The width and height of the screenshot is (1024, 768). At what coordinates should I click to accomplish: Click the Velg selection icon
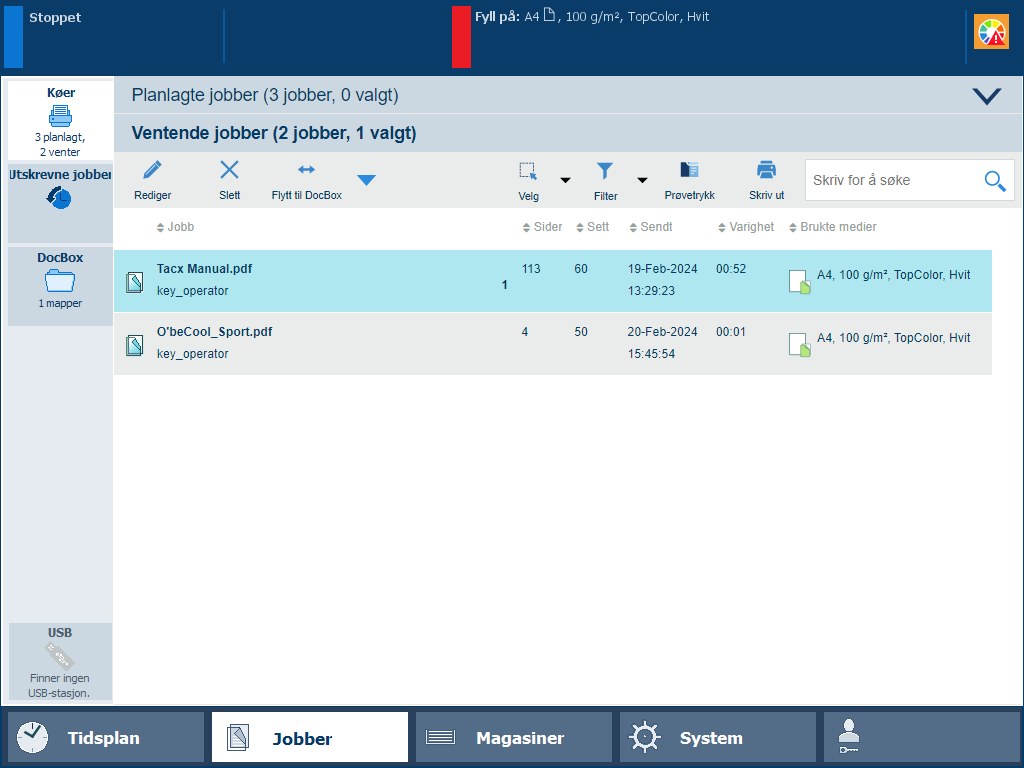click(x=528, y=171)
